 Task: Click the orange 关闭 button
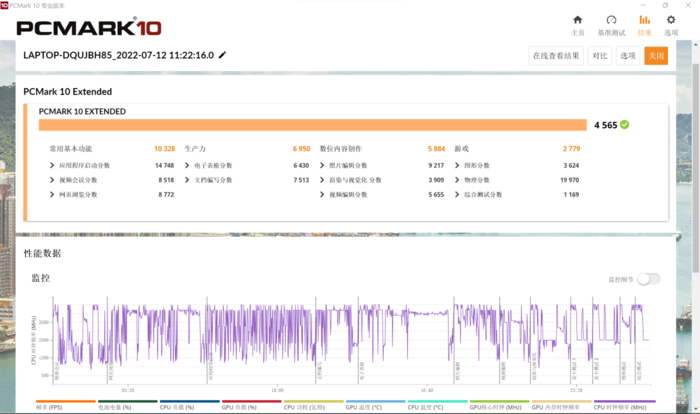(656, 56)
